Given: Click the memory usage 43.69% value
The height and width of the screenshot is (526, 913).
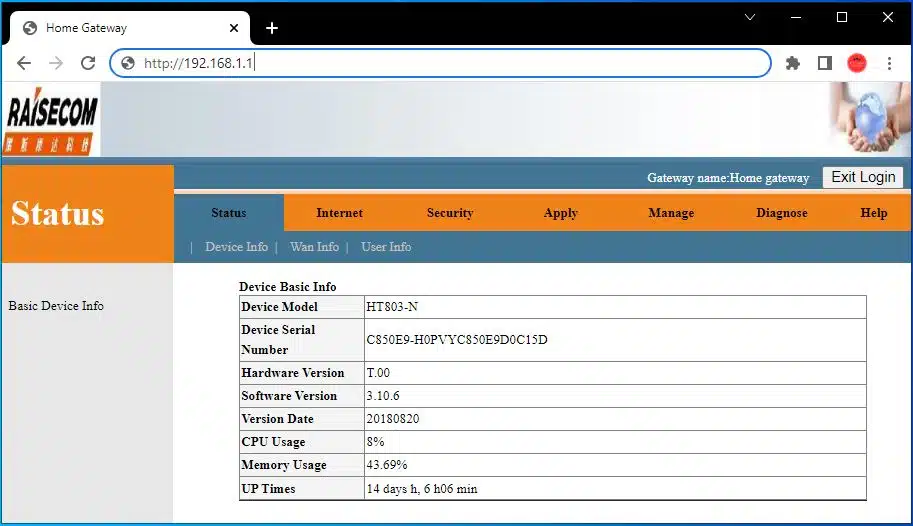Looking at the screenshot, I should (x=387, y=465).
